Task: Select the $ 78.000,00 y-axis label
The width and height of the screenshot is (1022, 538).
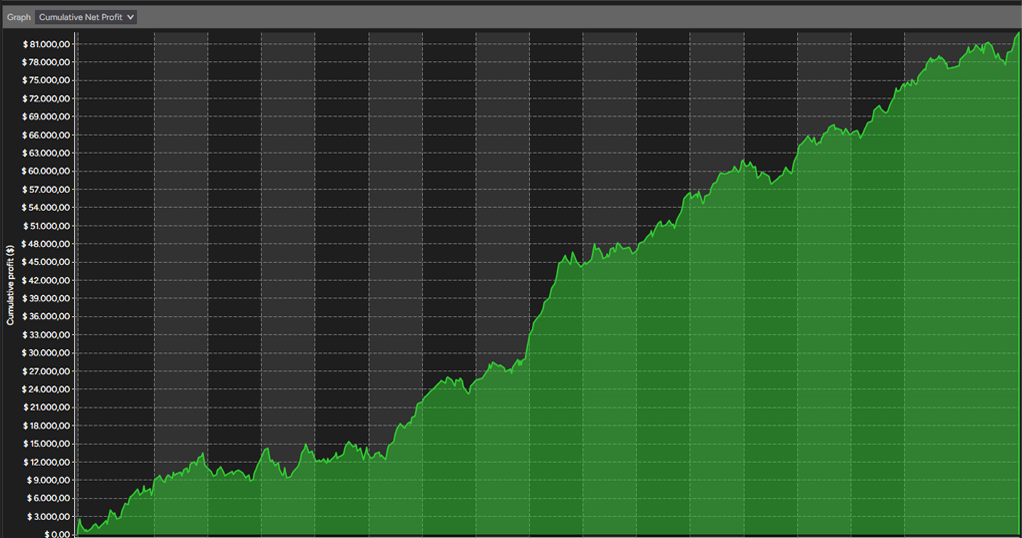Action: (46, 63)
